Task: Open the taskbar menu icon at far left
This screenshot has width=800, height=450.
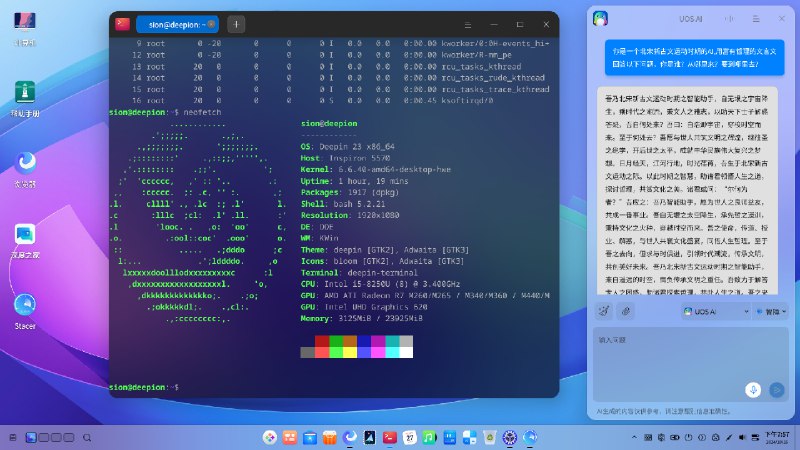Action: tap(13, 437)
